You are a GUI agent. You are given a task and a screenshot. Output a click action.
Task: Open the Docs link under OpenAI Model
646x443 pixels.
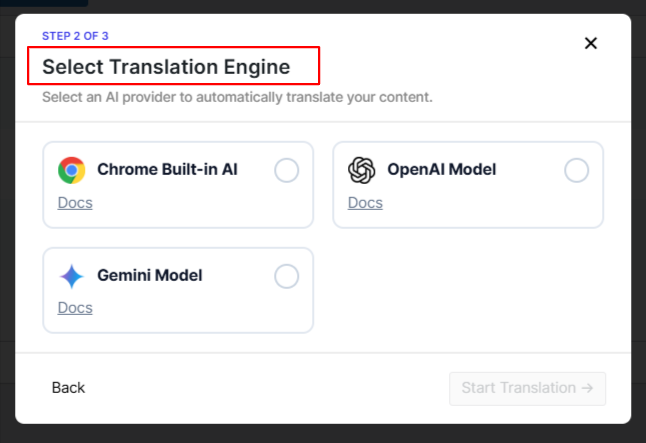(x=365, y=202)
